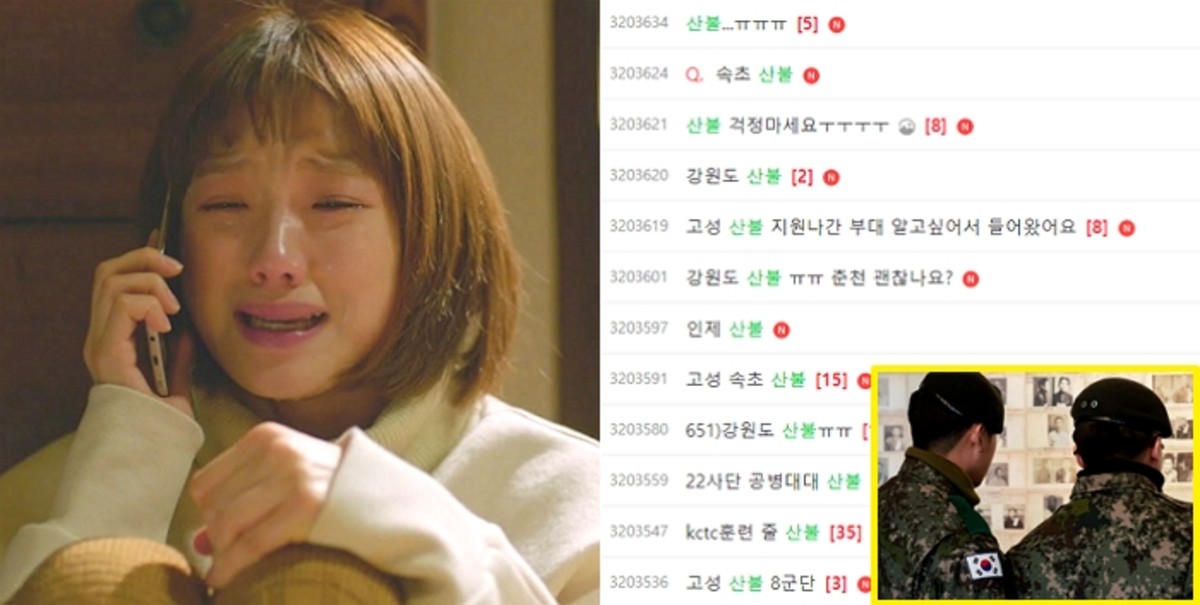Open the 속초 산불 question post

tap(754, 75)
